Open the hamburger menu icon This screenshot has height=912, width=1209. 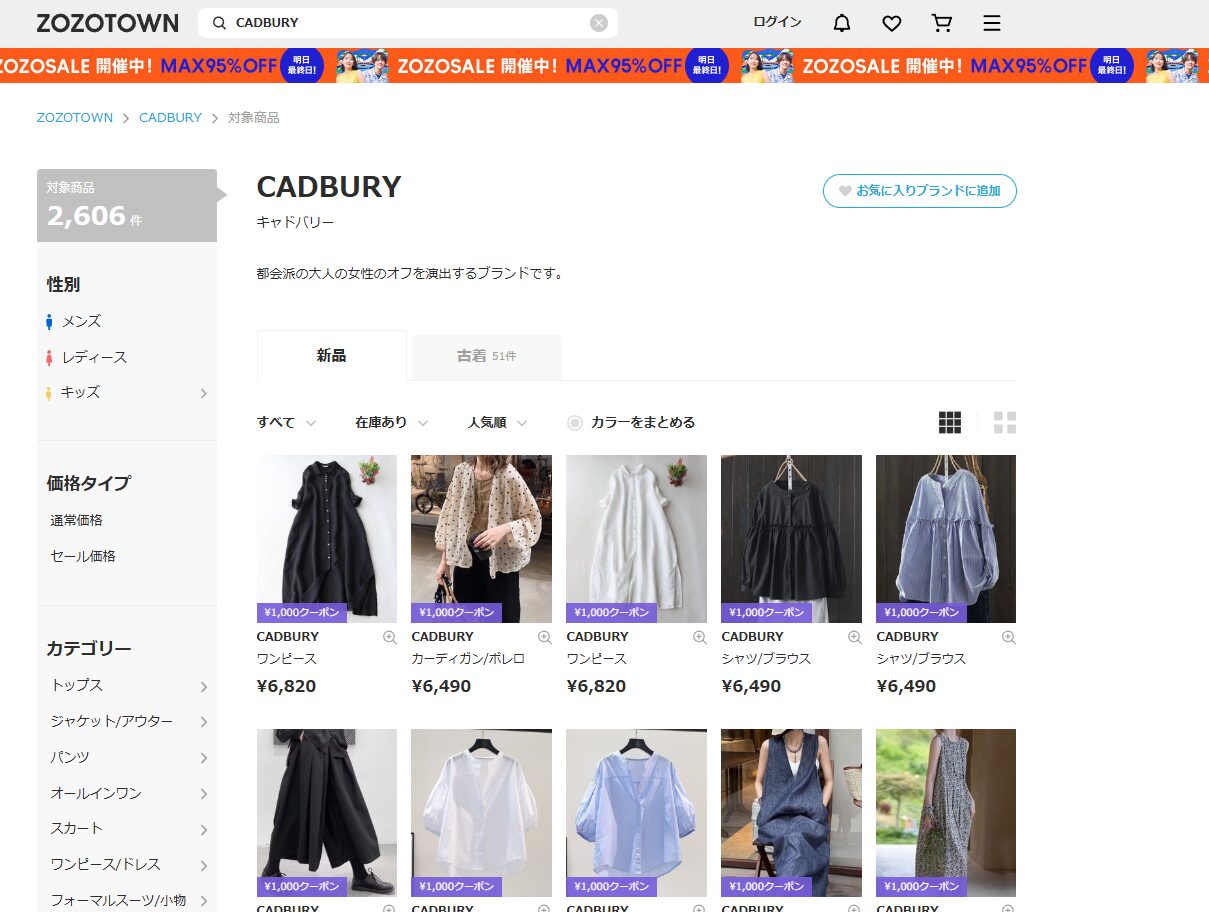click(991, 23)
